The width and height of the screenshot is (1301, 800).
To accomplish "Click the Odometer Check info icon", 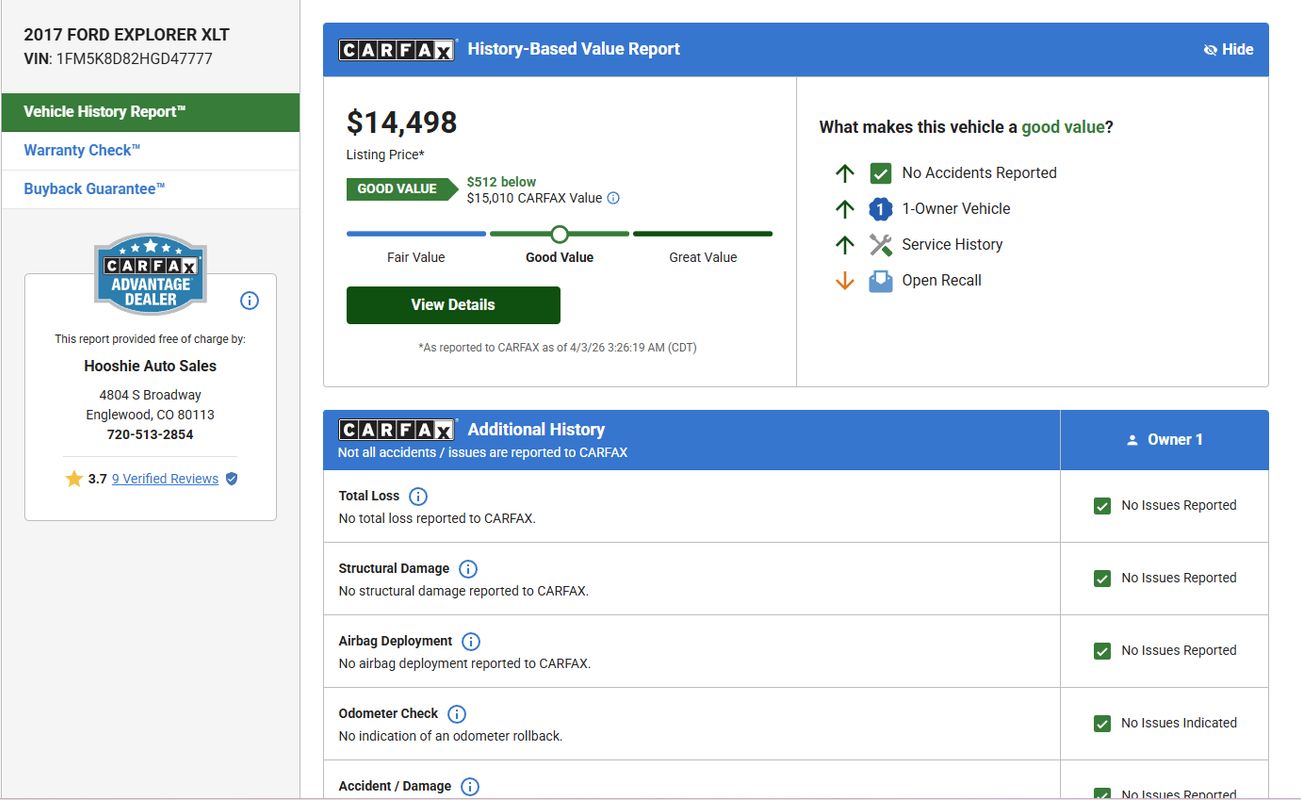I will 457,714.
